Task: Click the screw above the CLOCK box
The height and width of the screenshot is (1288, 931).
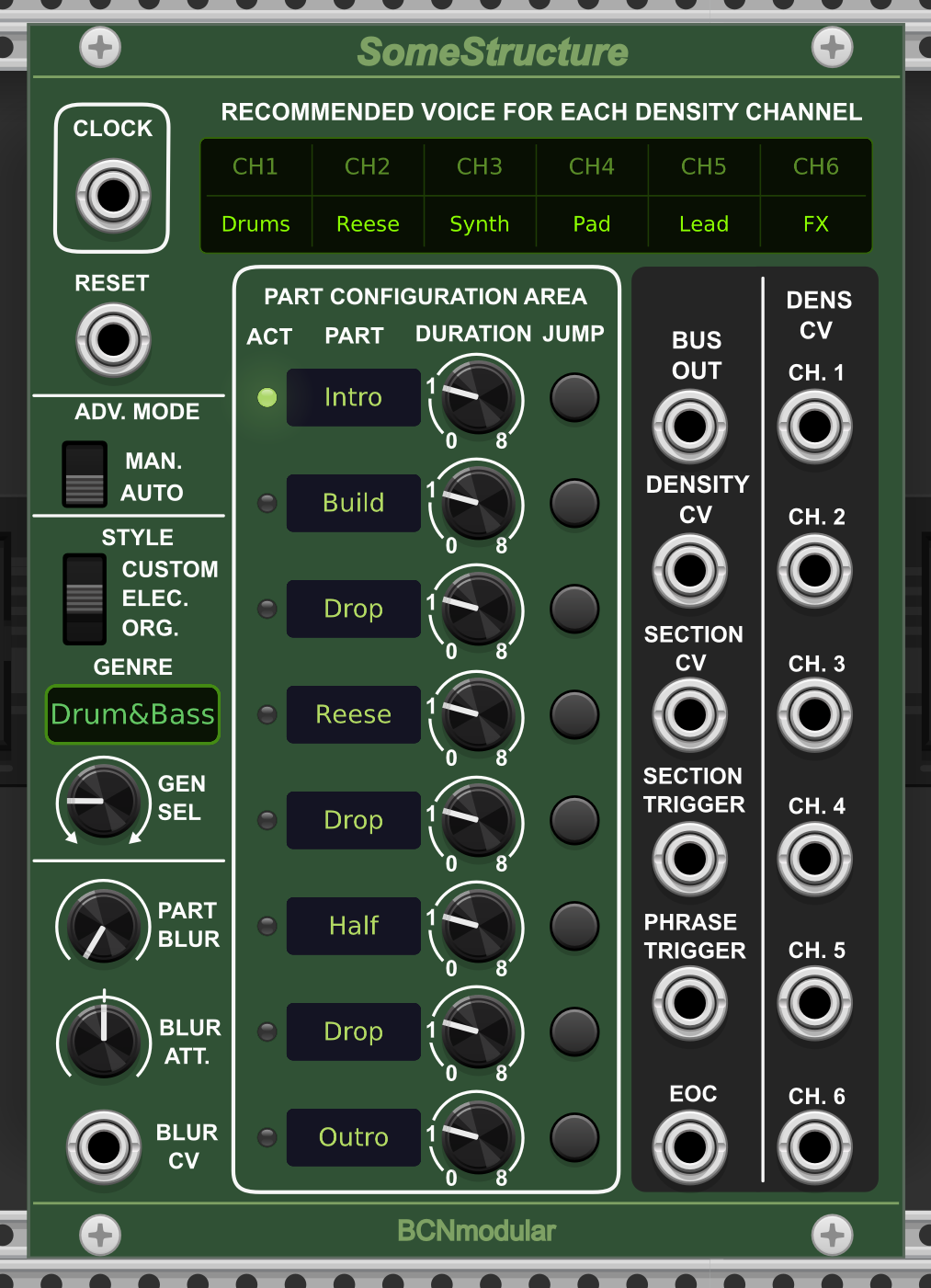Action: click(100, 47)
